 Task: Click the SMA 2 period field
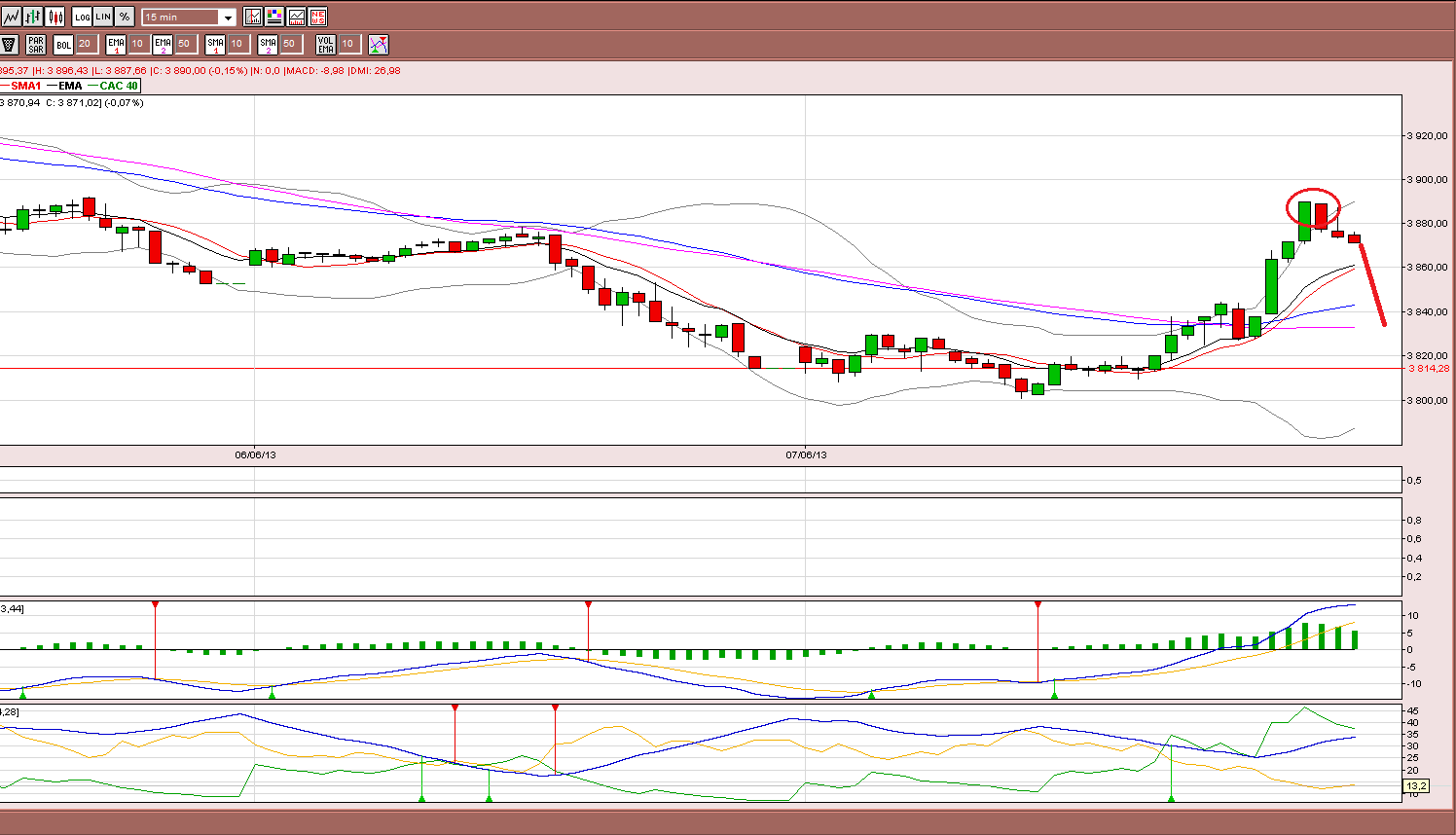pyautogui.click(x=290, y=44)
